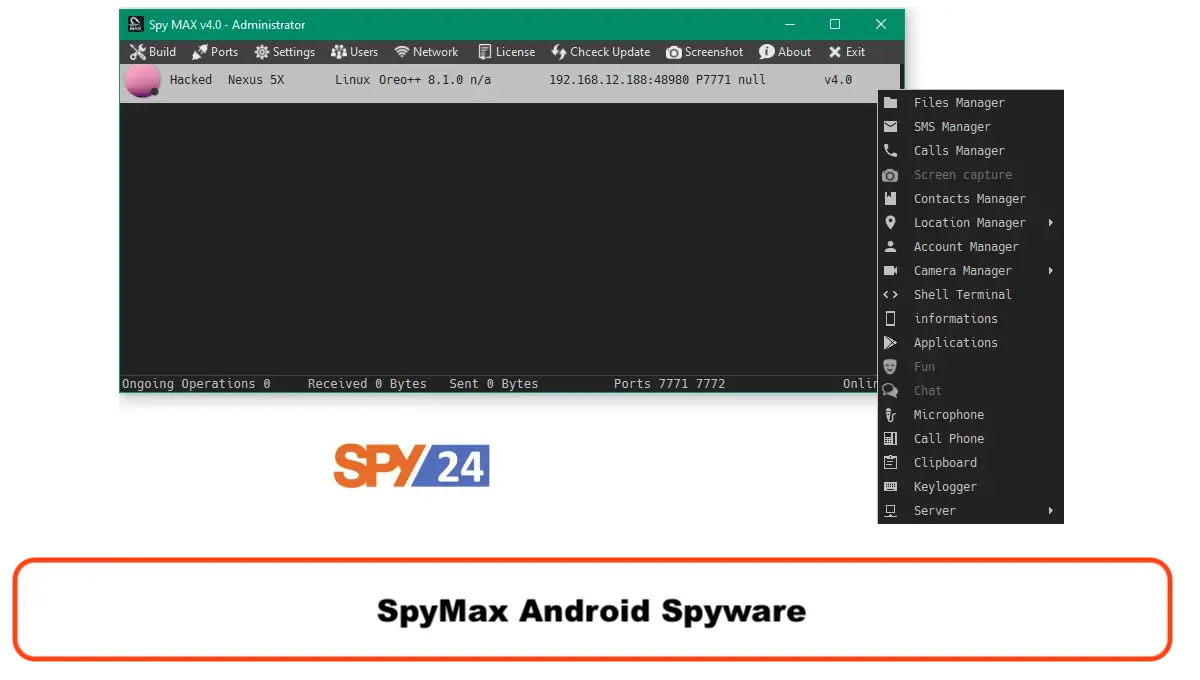Click the Exit X toolbar item
The height and width of the screenshot is (680, 1200).
pyautogui.click(x=846, y=52)
